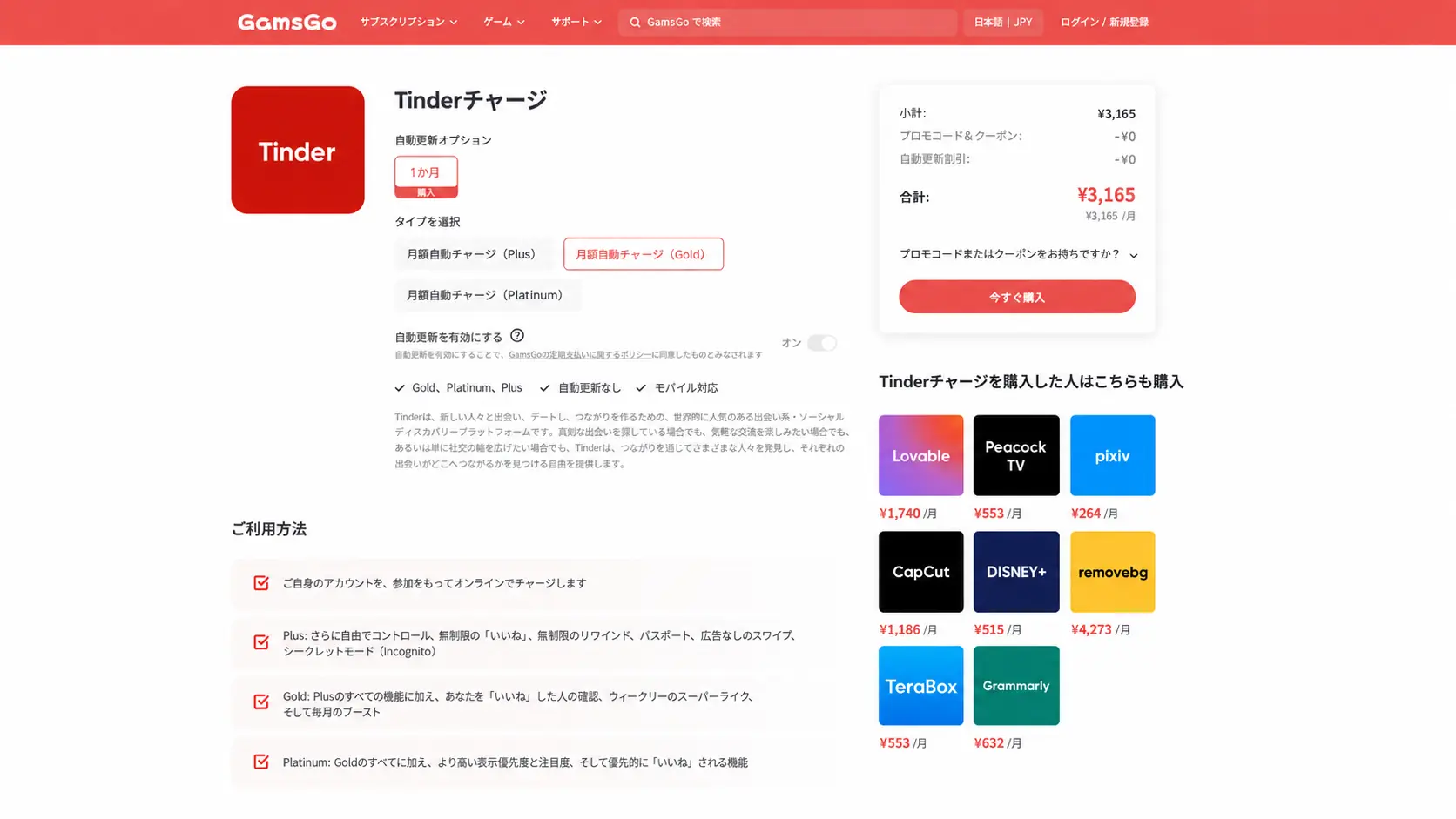This screenshot has height=819, width=1456.
Task: Click ログイン / 新規登録 link
Action: pos(1104,22)
